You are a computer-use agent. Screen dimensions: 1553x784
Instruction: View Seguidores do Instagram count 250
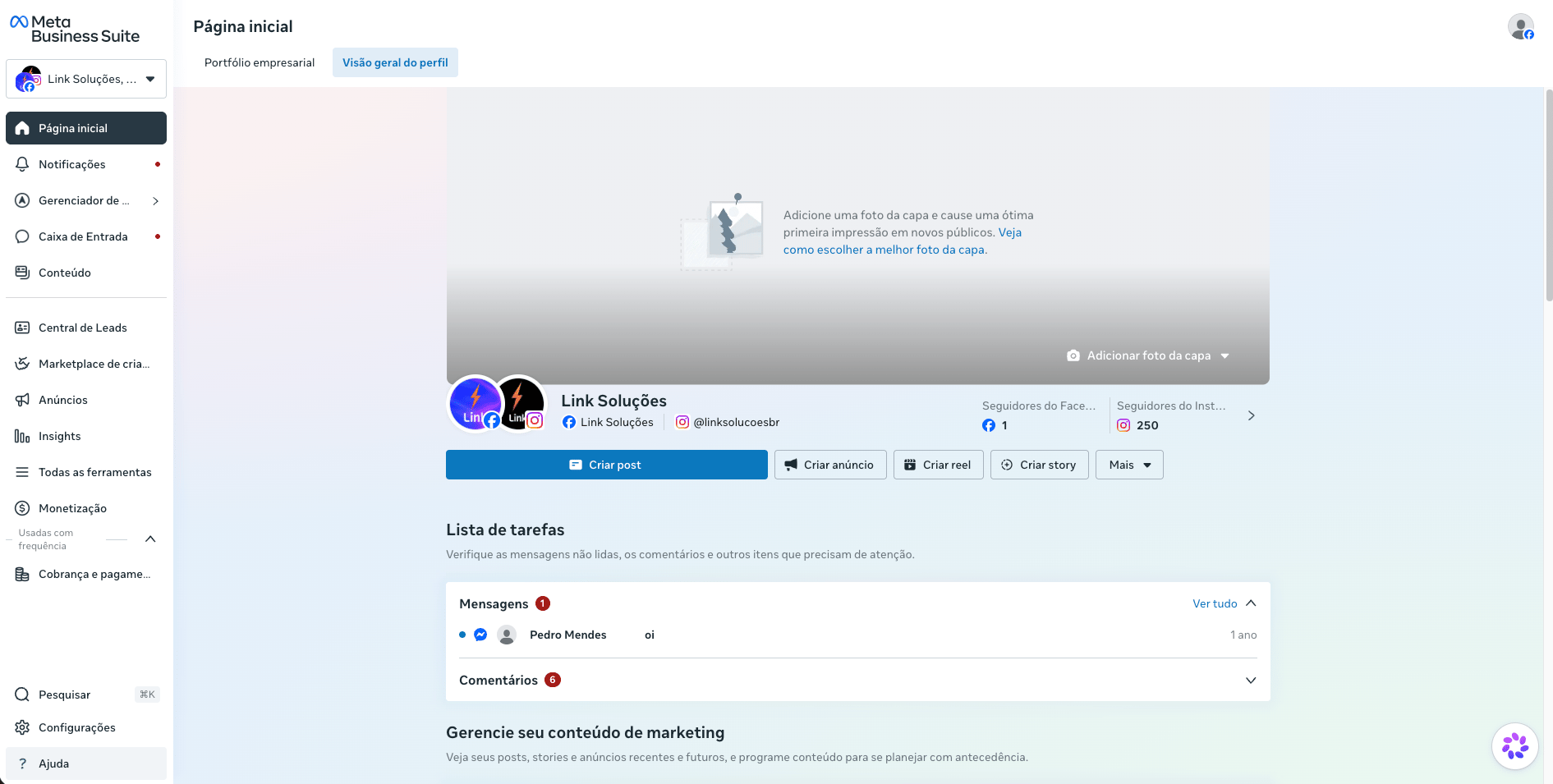(x=1171, y=415)
